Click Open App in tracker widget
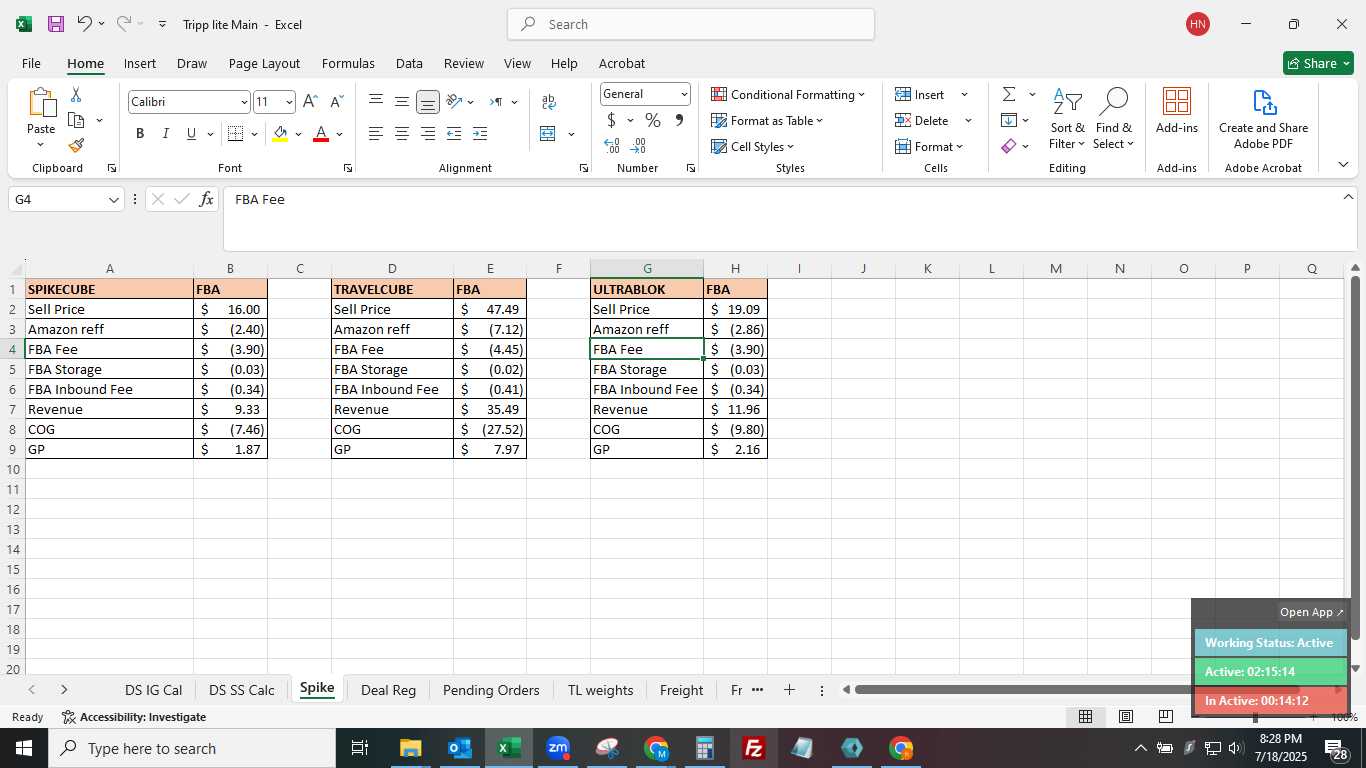Screen dimensions: 1366x768 [1312, 612]
